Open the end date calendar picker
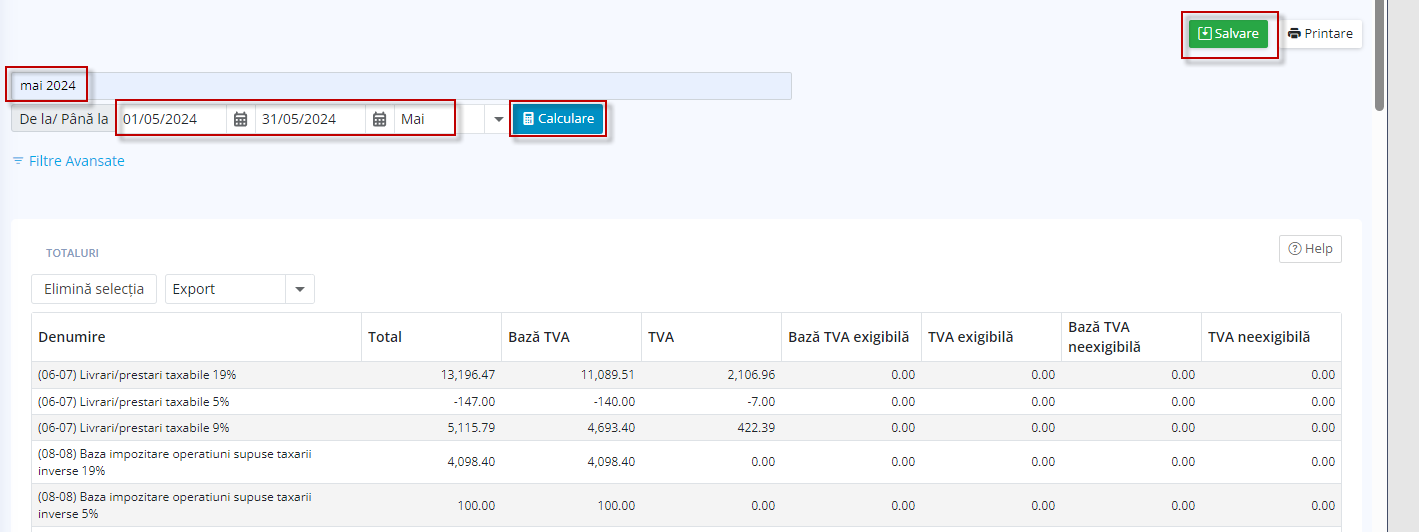Image resolution: width=1419 pixels, height=532 pixels. coord(380,119)
